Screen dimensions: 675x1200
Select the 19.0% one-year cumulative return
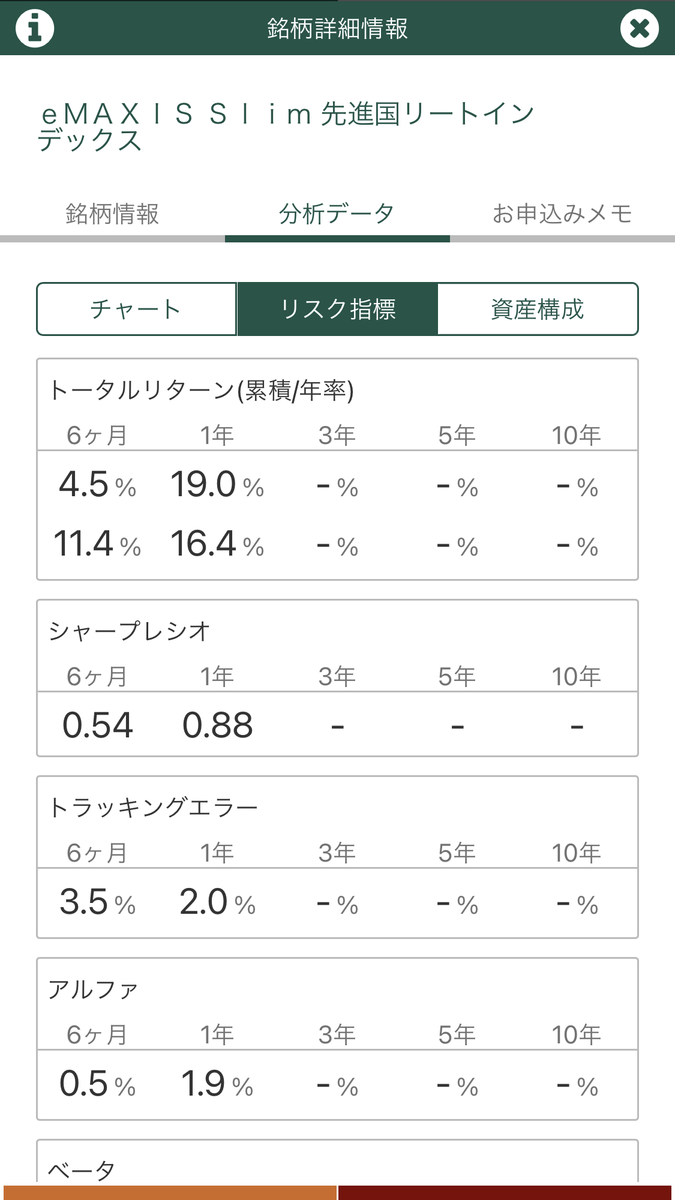(217, 486)
